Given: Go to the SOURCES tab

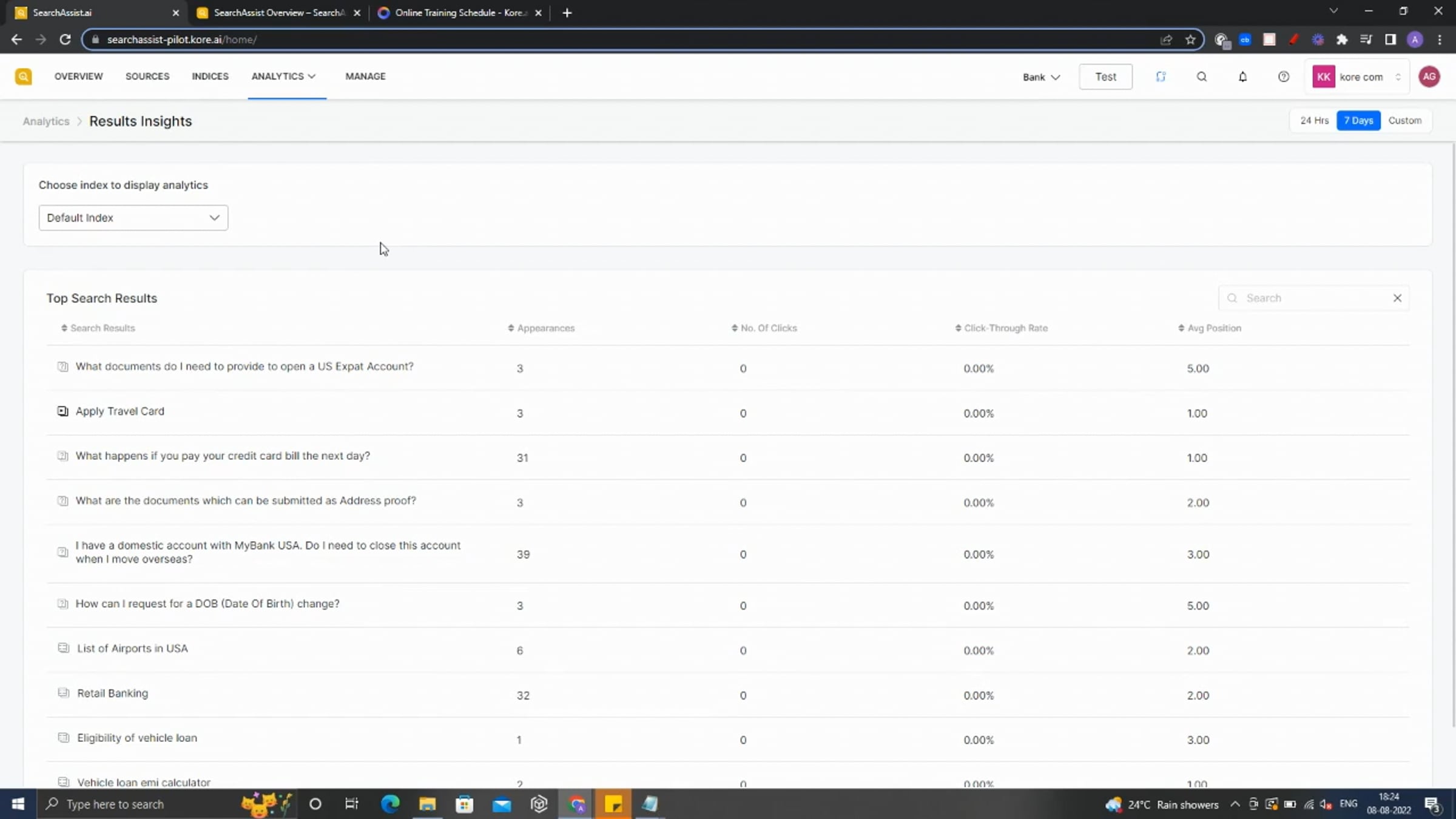Looking at the screenshot, I should click(x=147, y=76).
